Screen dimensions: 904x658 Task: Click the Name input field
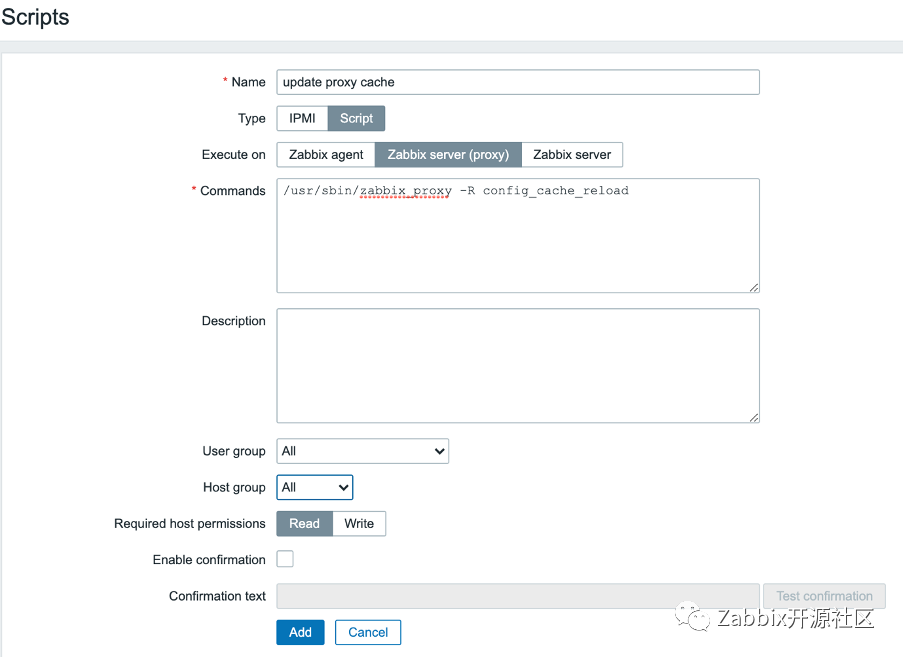(518, 82)
